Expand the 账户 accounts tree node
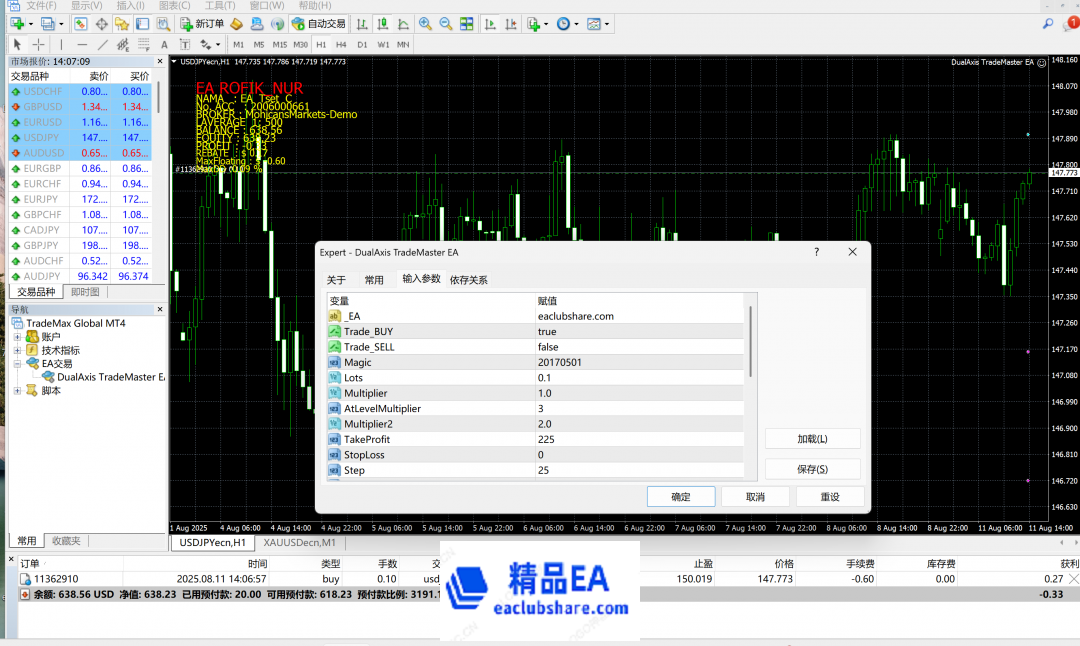 pyautogui.click(x=17, y=337)
